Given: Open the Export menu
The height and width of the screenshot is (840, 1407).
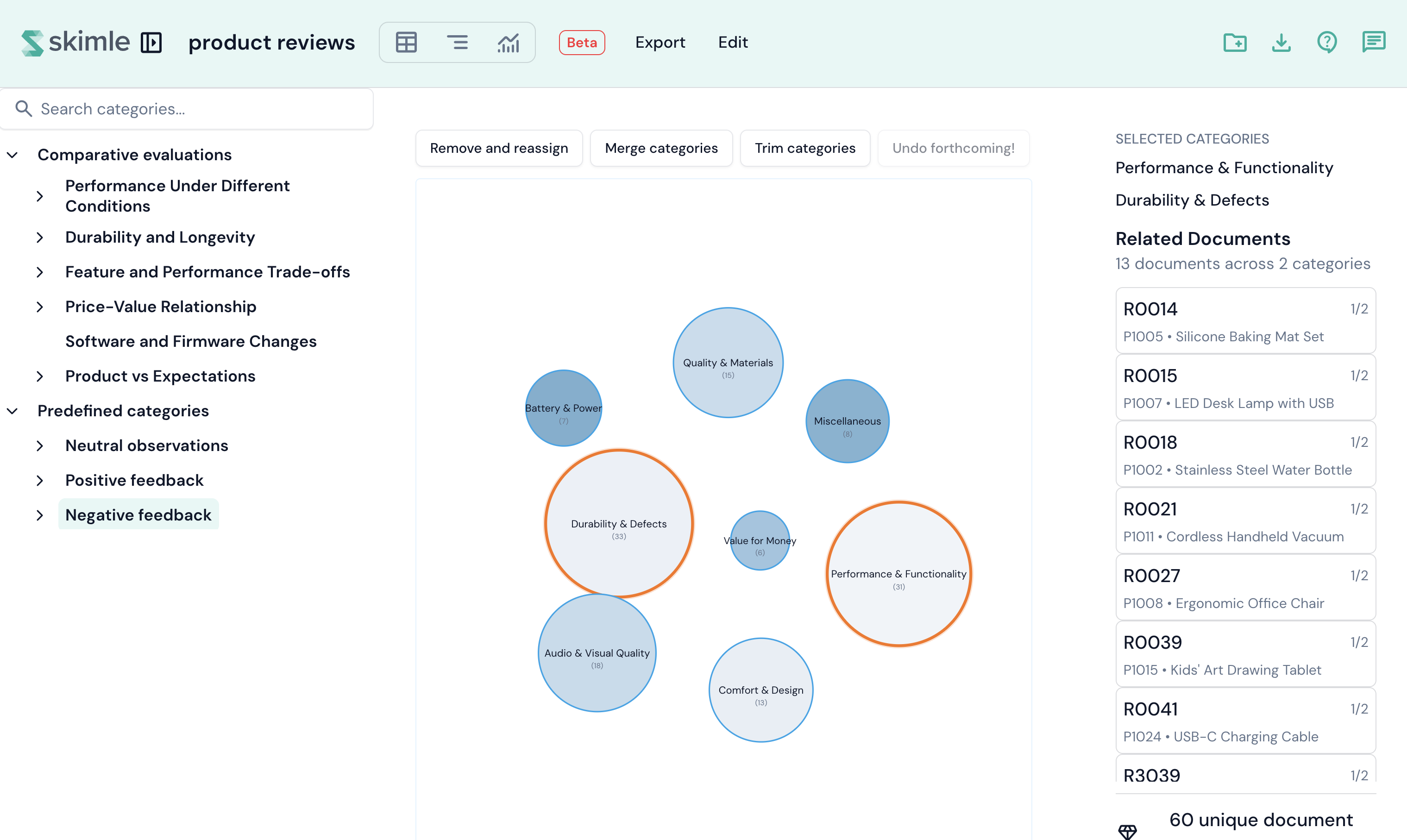Looking at the screenshot, I should [x=660, y=43].
